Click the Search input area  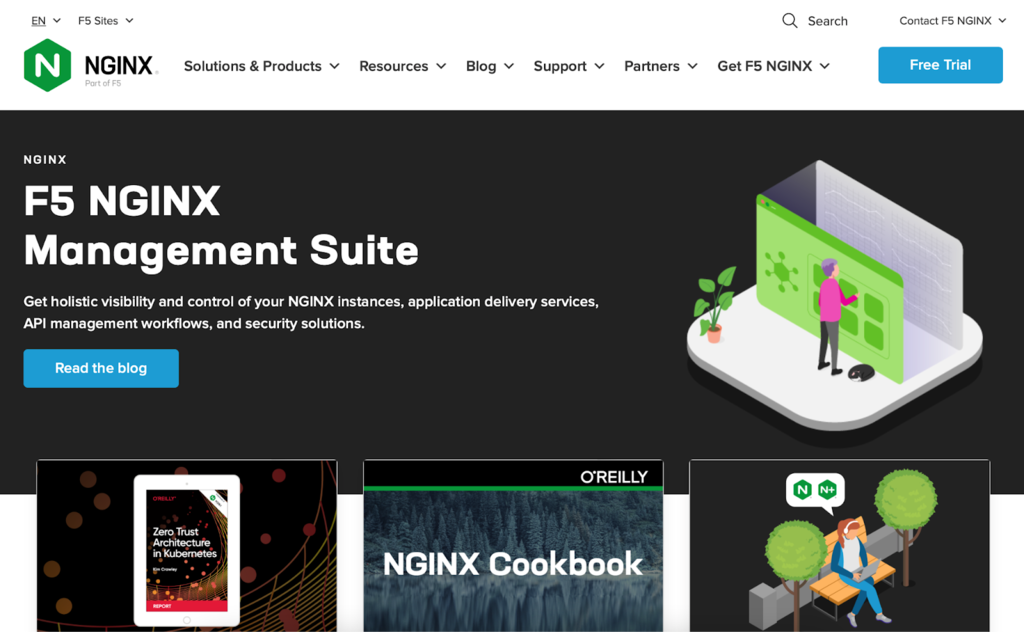coord(830,20)
